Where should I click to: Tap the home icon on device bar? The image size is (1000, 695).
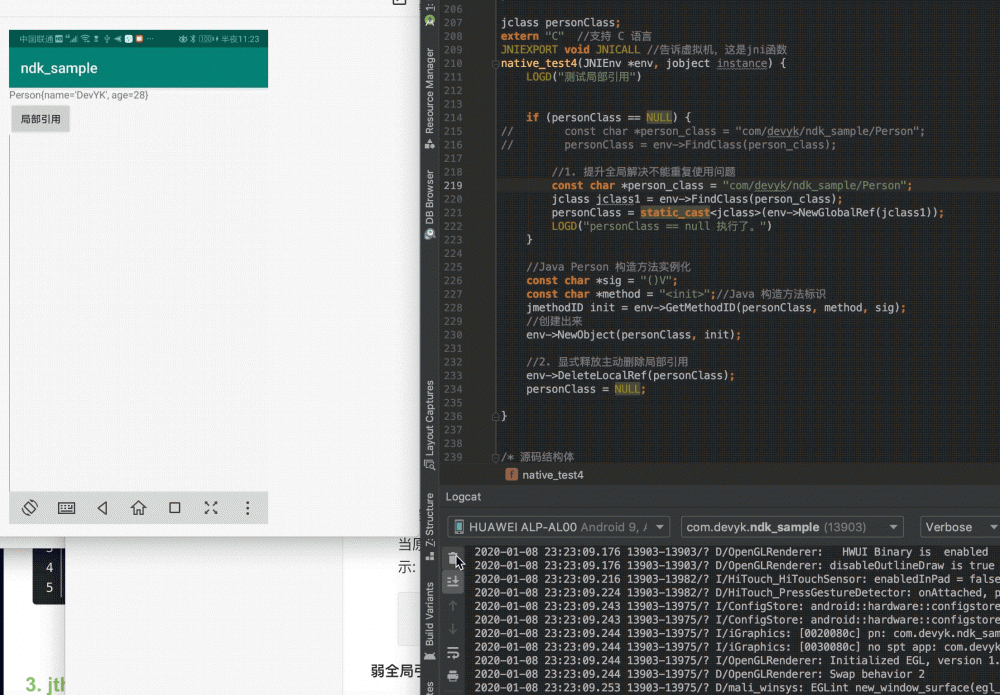(x=139, y=508)
